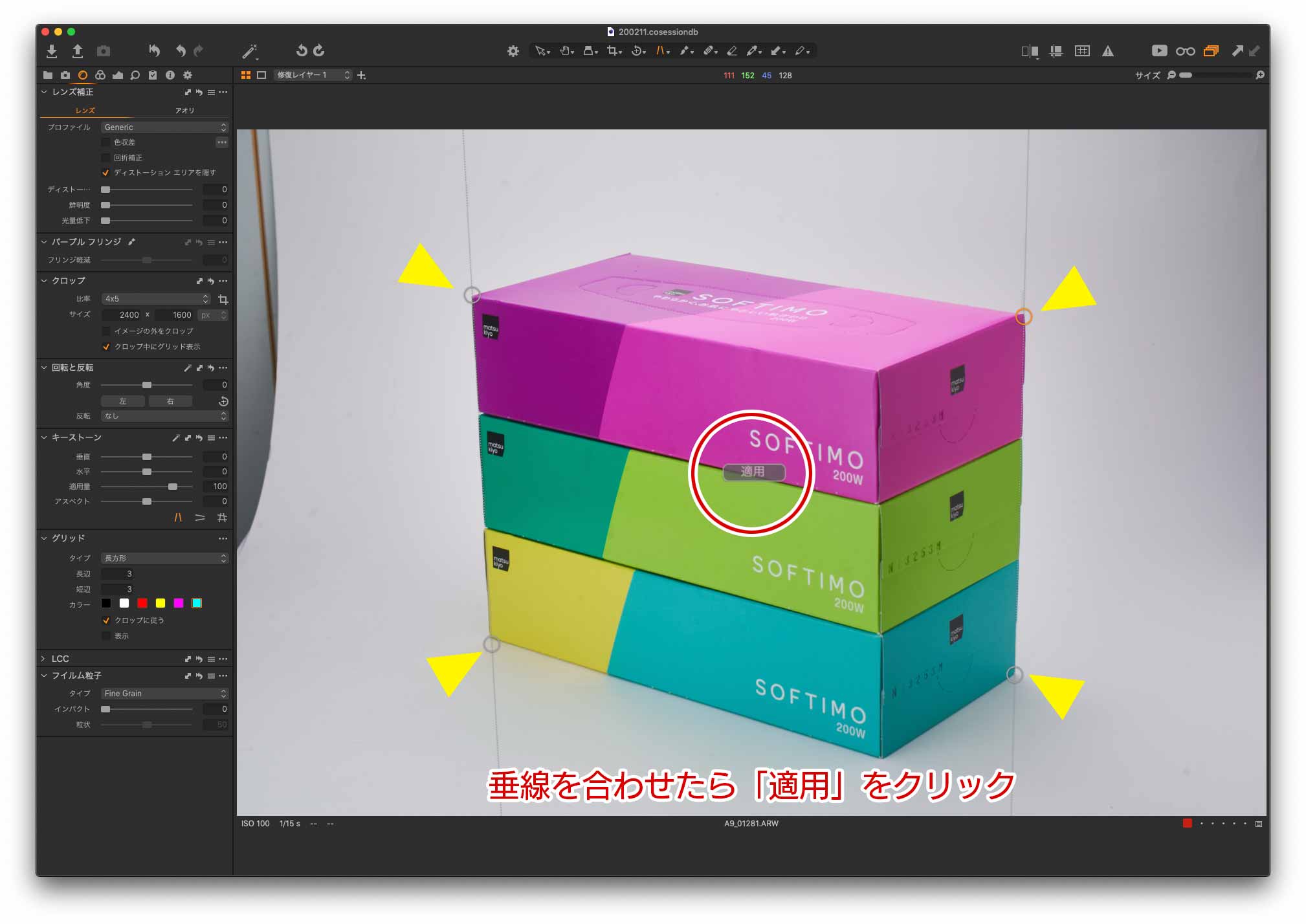Viewport: 1306px width, 924px height.
Task: Click the 適用 button on the image
Action: 753,472
